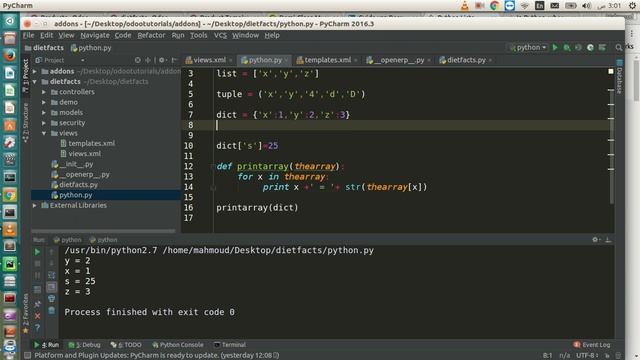Click the Print console output icon
Image resolution: width=640 pixels, height=360 pixels.
[x=51, y=299]
